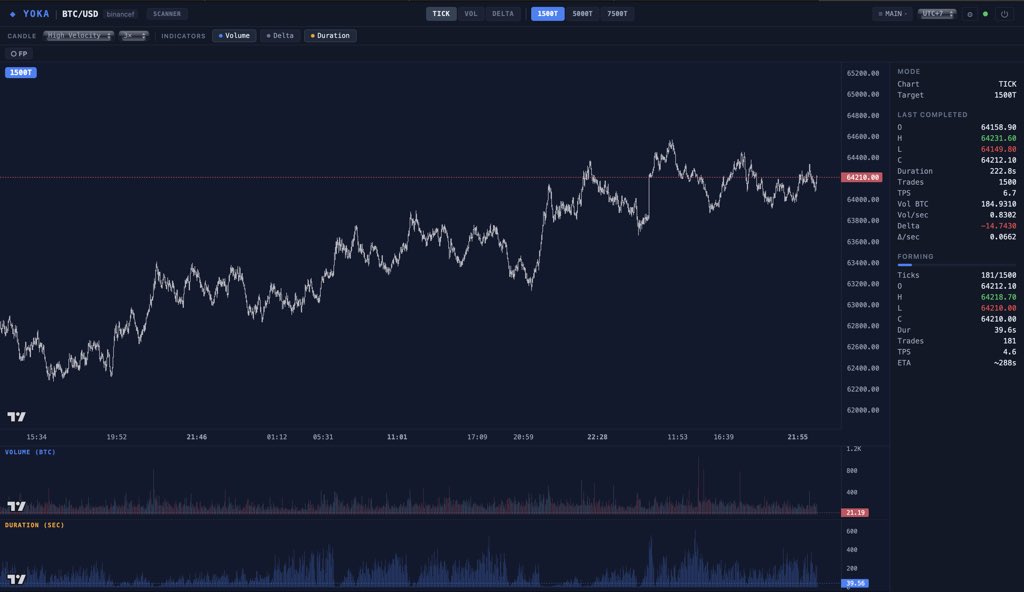Click the binancef exchange label
The width and height of the screenshot is (1024, 592).
[x=120, y=14]
